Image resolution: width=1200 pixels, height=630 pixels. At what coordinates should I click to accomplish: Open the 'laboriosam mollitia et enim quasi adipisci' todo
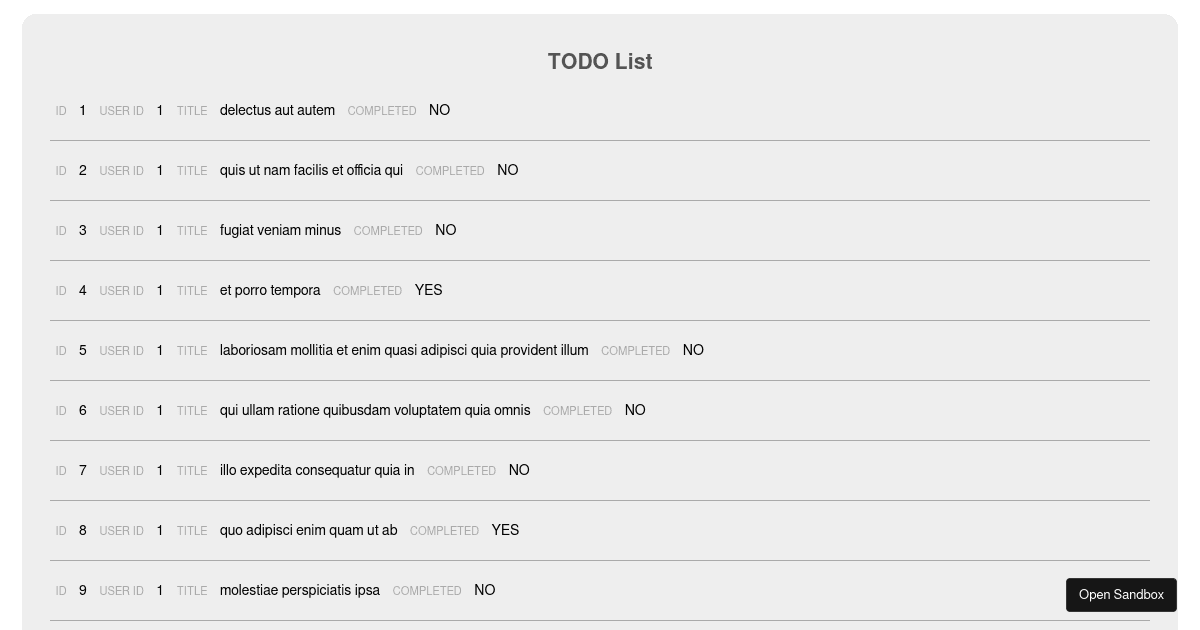click(x=404, y=350)
